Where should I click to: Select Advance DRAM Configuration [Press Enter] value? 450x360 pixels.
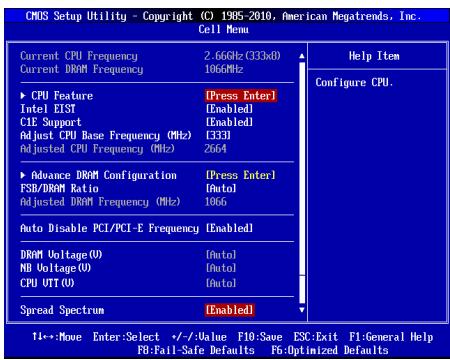(x=241, y=175)
